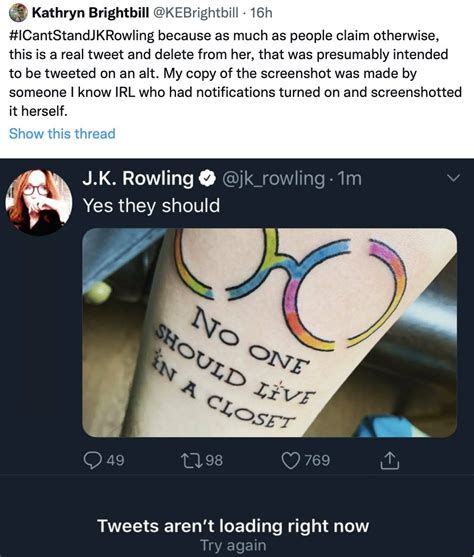Click the Show this thread link
Screen dimensions: 474x557
[62, 134]
